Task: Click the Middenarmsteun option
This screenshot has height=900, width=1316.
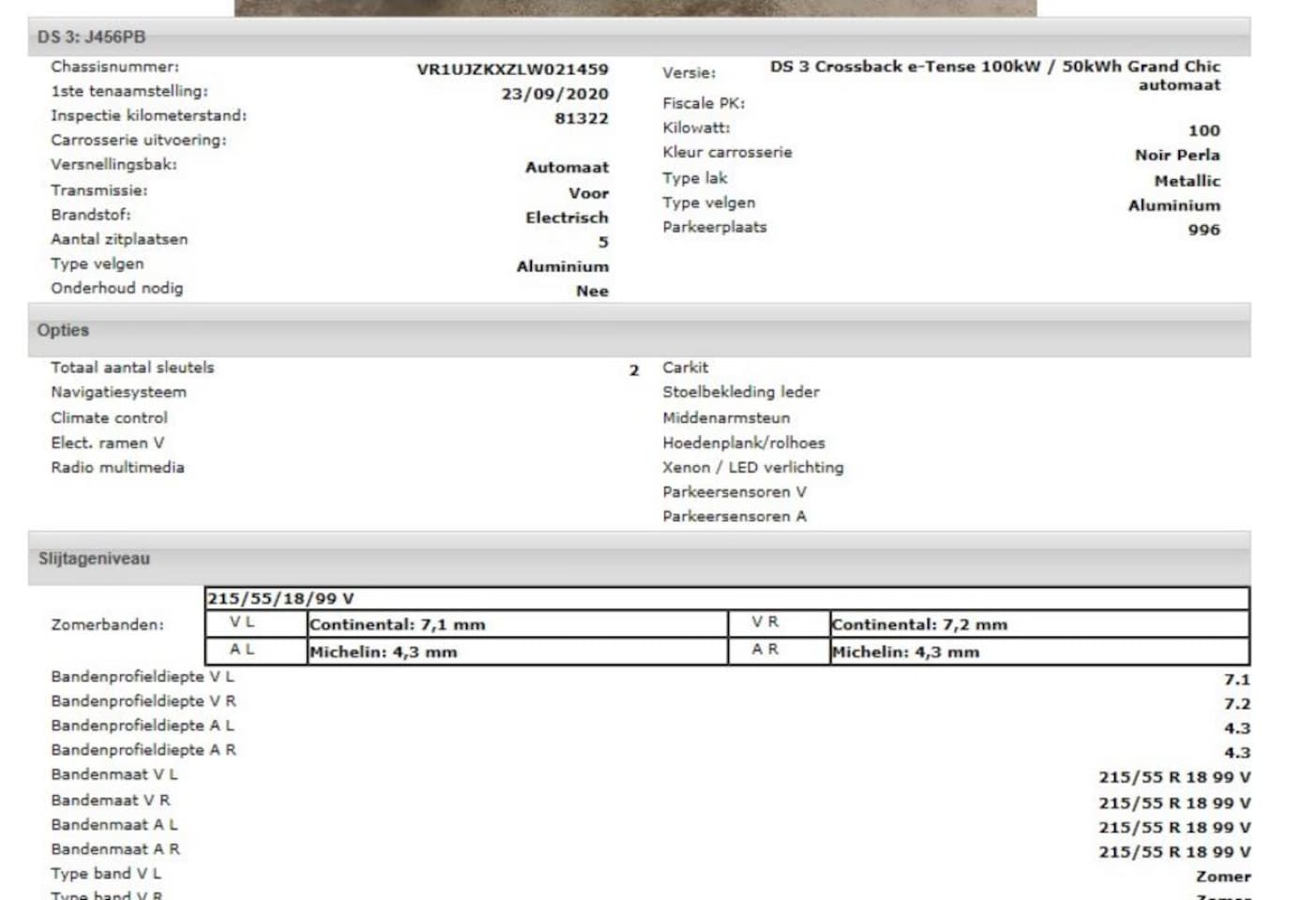Action: pyautogui.click(x=726, y=418)
